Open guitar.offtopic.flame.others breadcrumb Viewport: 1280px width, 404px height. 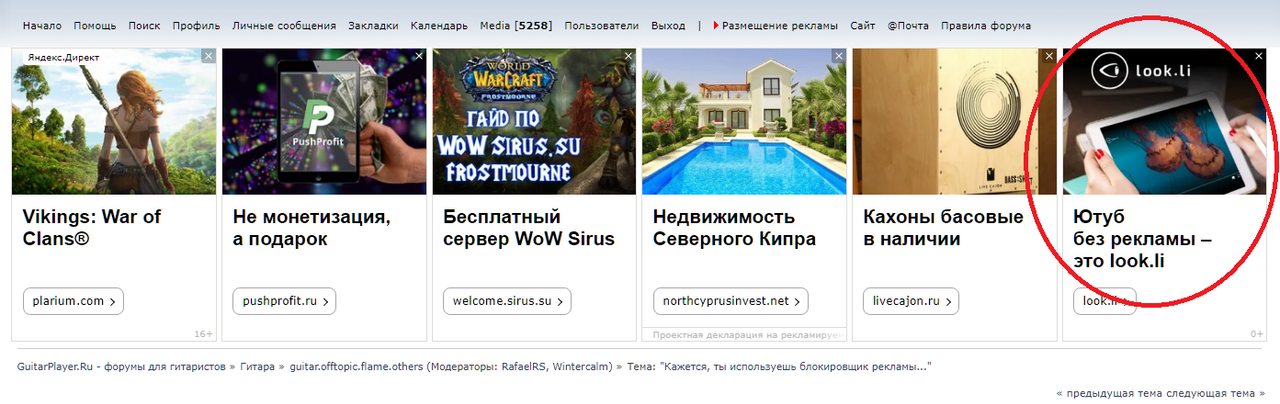click(356, 367)
